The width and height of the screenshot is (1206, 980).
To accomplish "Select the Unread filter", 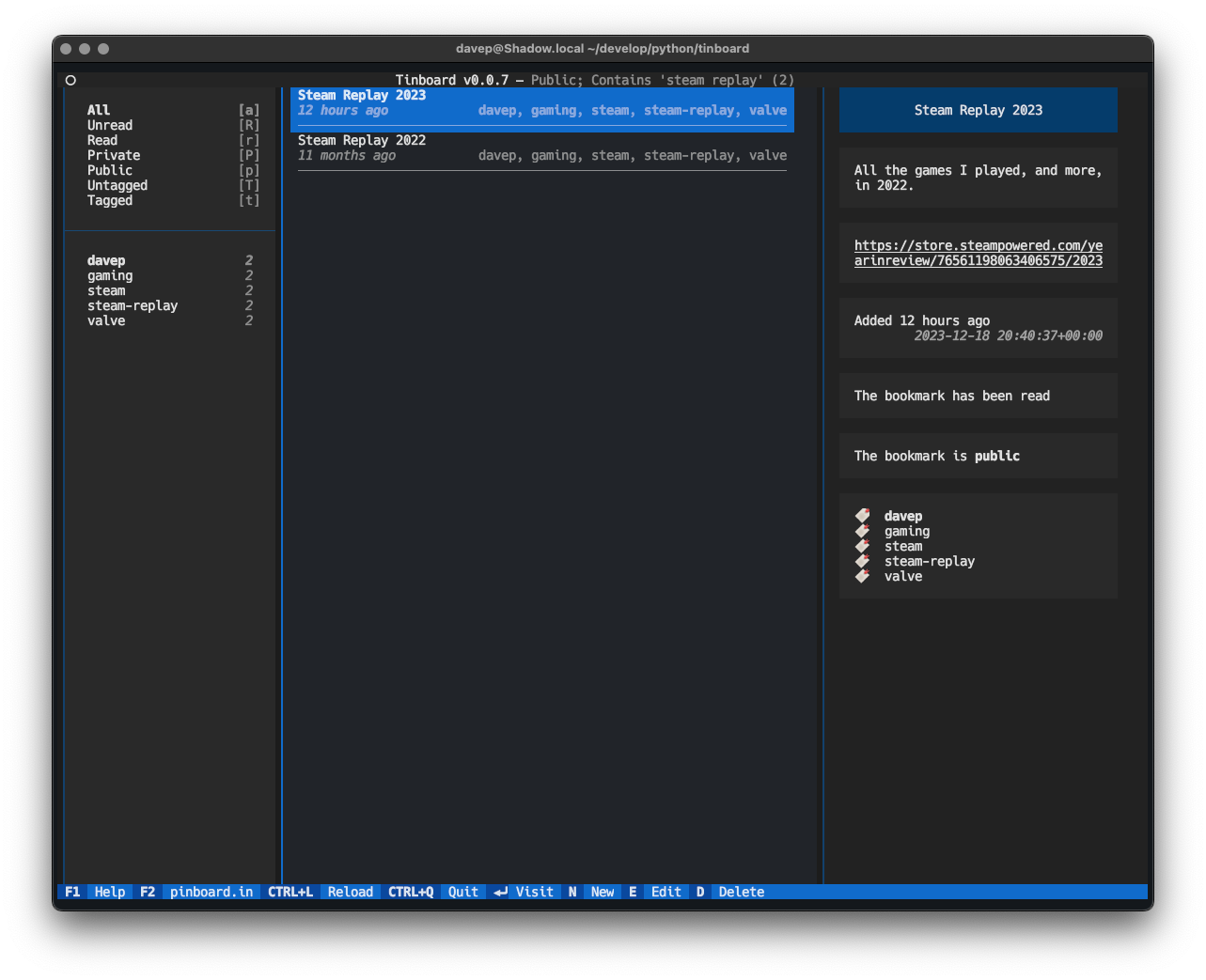I will click(x=110, y=125).
